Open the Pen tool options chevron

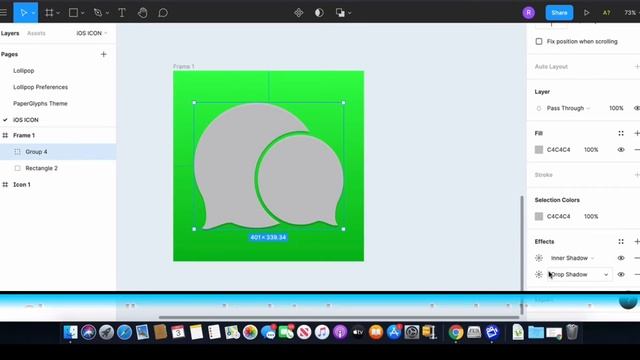click(x=107, y=13)
